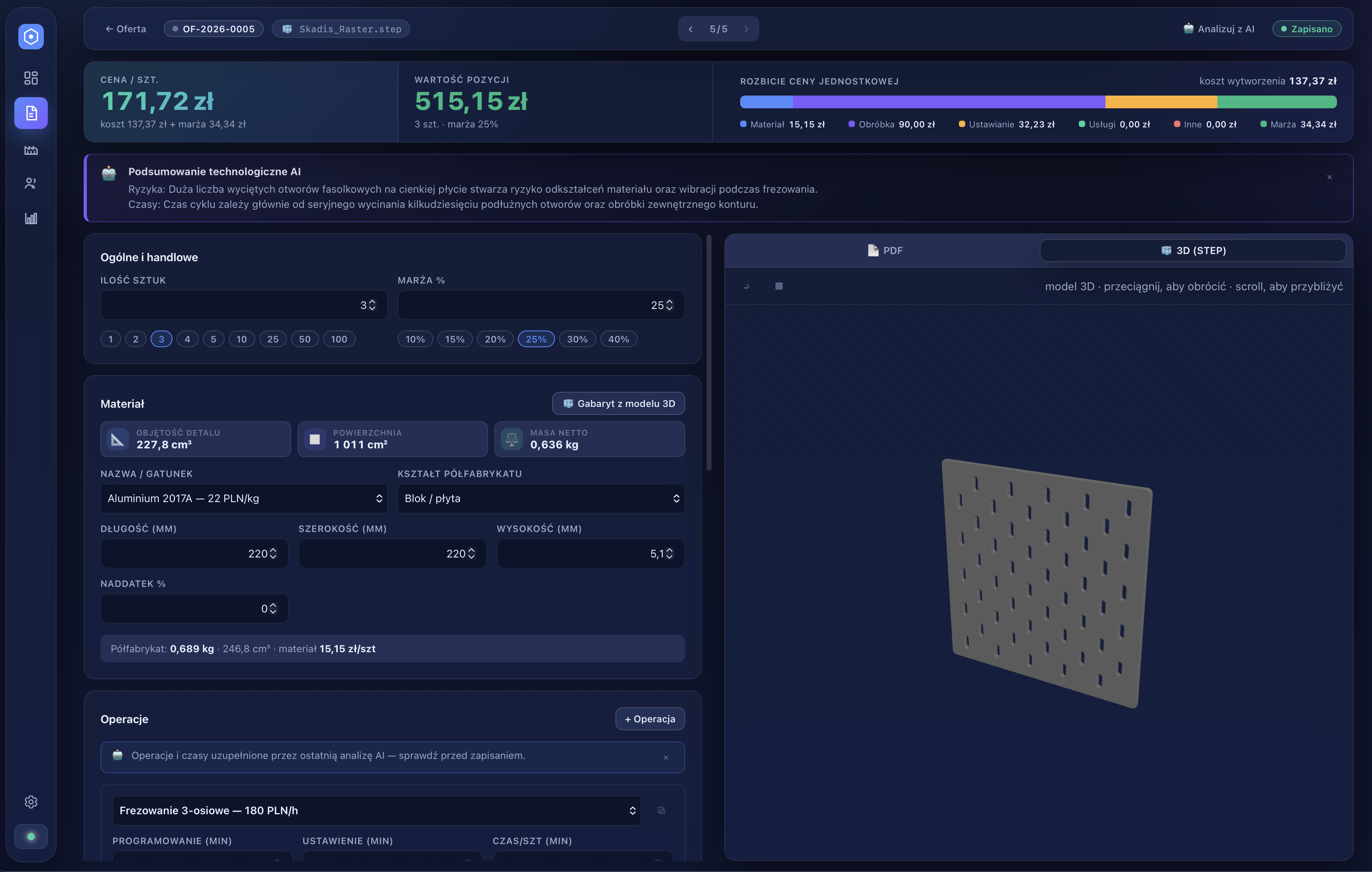
Task: Open the Nazwa / Gatunek material dropdown
Action: (x=244, y=499)
